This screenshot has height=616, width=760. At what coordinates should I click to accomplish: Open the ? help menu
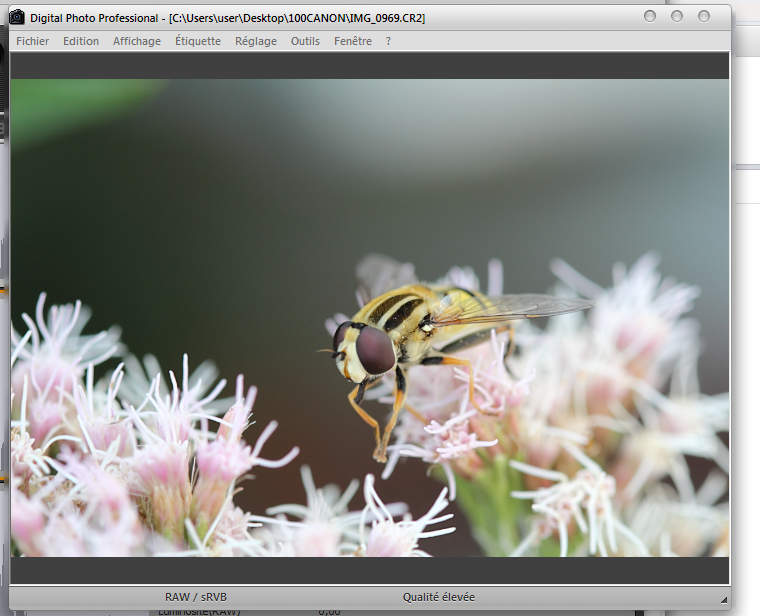click(388, 41)
